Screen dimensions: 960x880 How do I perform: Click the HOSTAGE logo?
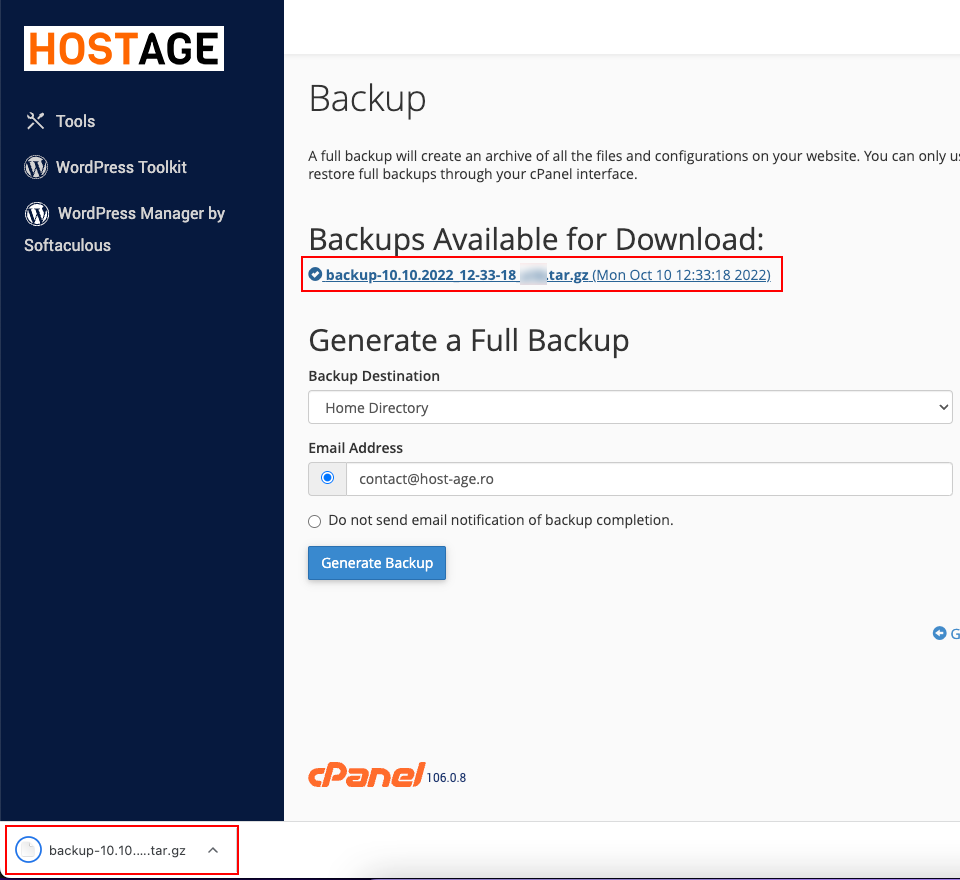[123, 48]
